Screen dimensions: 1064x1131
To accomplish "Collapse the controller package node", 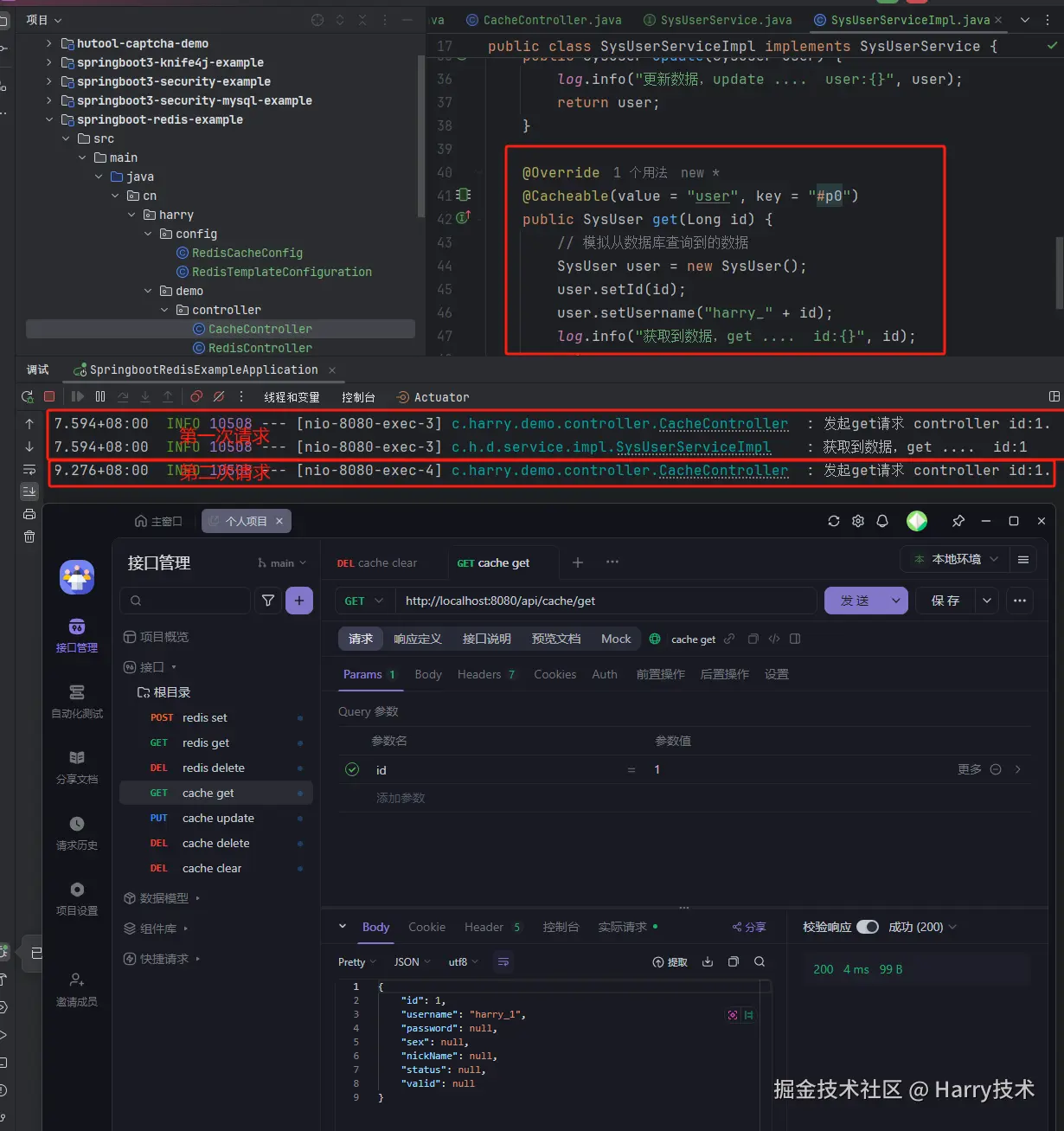I will [x=164, y=310].
